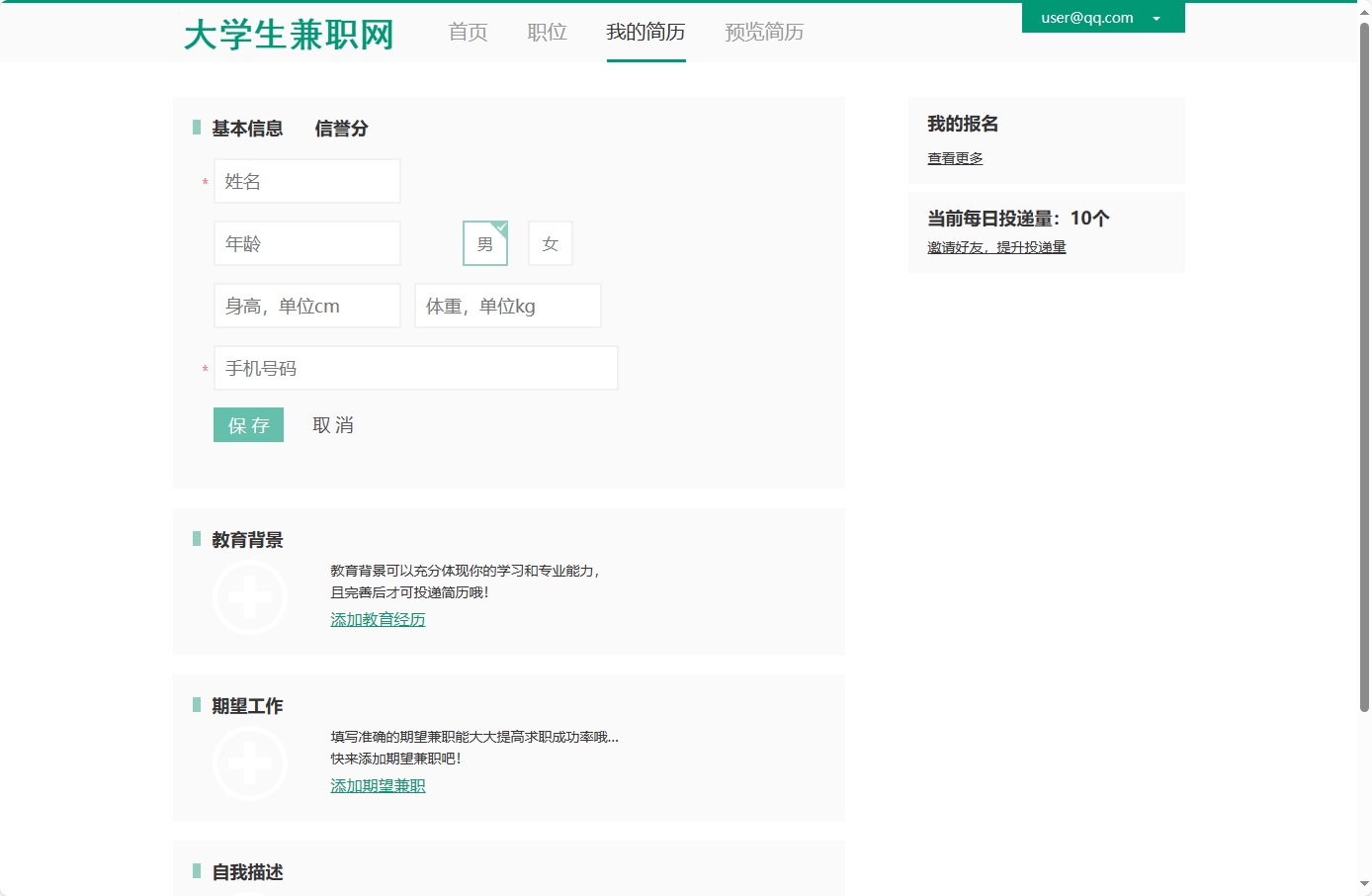Viewport: 1372px width, 896px height.
Task: Click the 手机号码 input field
Action: pyautogui.click(x=415, y=367)
